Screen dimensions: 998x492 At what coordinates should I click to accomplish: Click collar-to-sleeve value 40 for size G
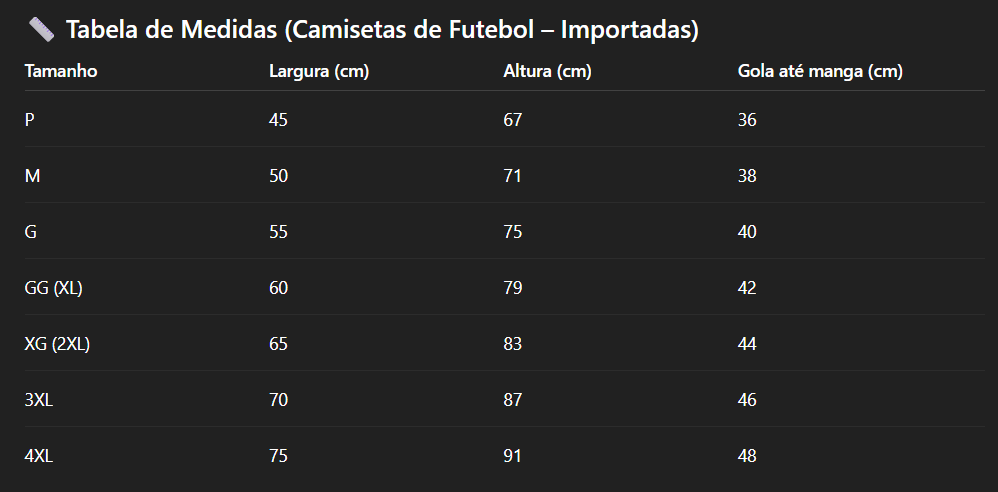[747, 232]
